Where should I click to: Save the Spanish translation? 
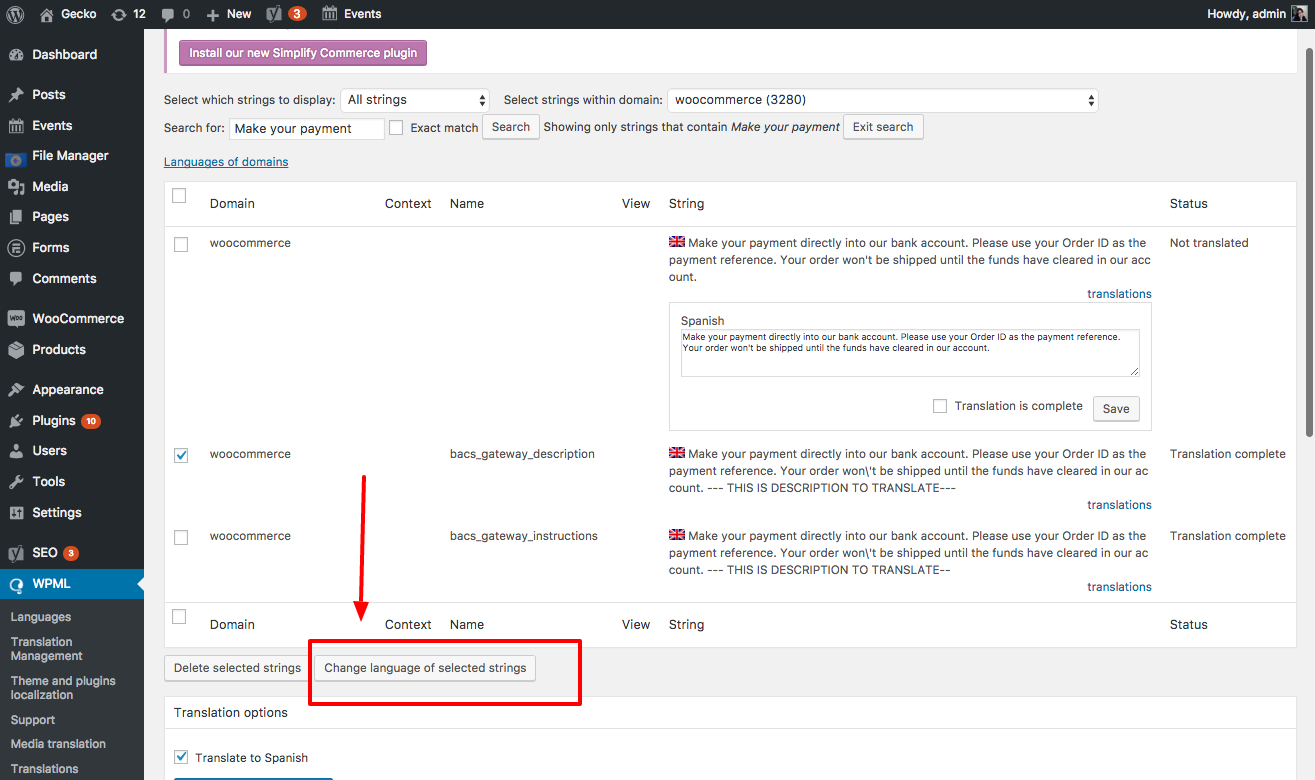(x=1116, y=409)
